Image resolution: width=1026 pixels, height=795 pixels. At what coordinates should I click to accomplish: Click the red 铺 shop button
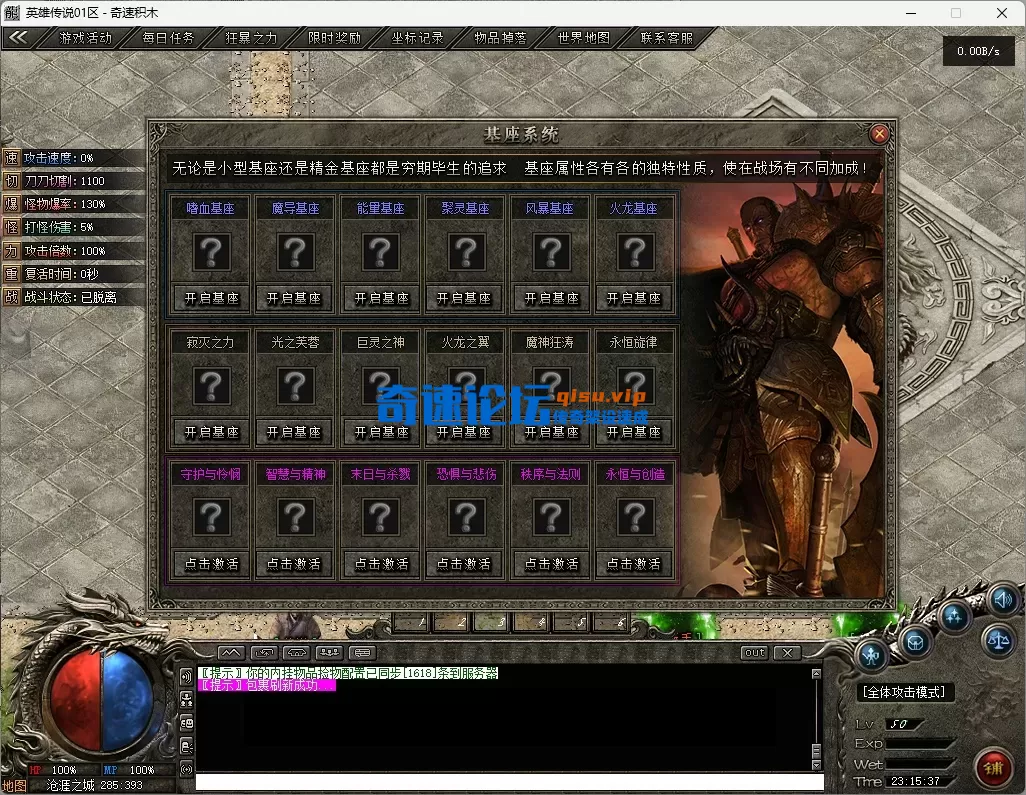tap(994, 768)
